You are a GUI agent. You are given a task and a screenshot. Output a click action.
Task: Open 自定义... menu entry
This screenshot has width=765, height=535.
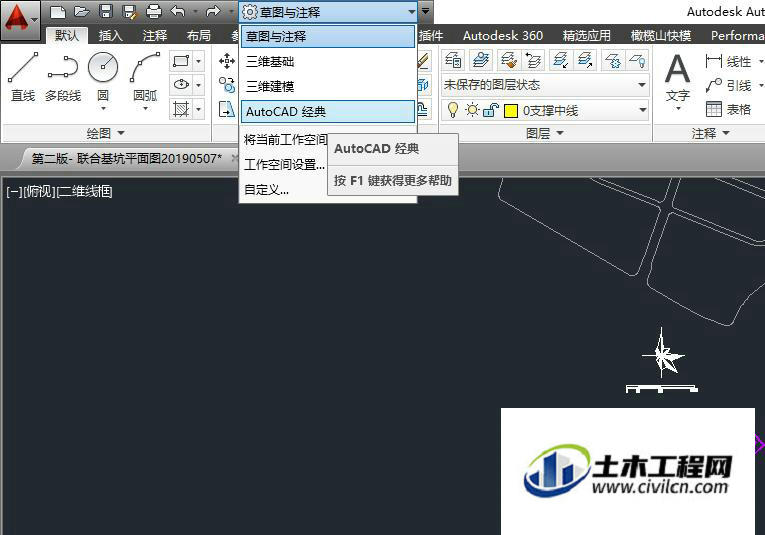266,190
